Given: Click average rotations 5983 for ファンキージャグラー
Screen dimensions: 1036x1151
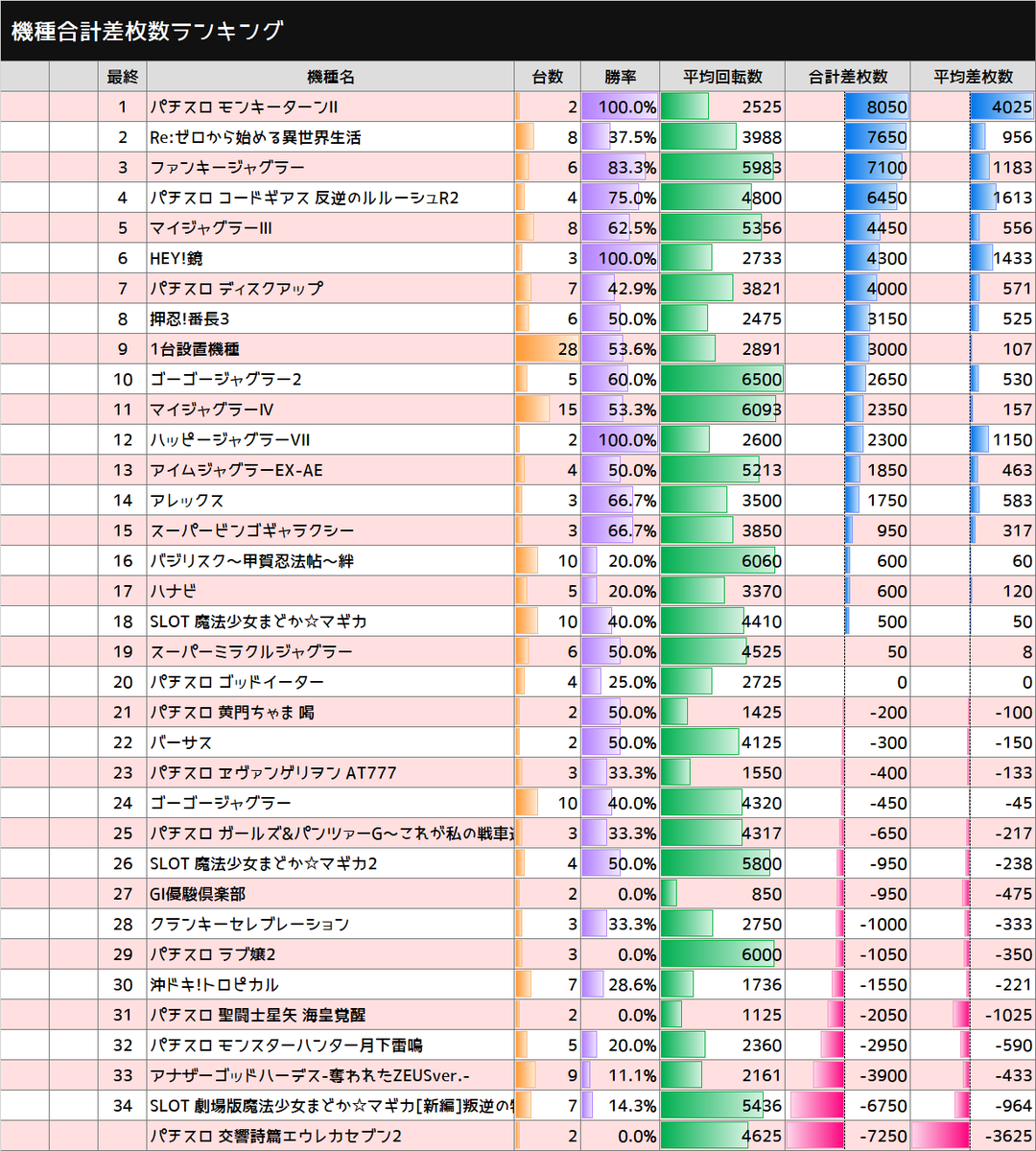Looking at the screenshot, I should pyautogui.click(x=722, y=168).
